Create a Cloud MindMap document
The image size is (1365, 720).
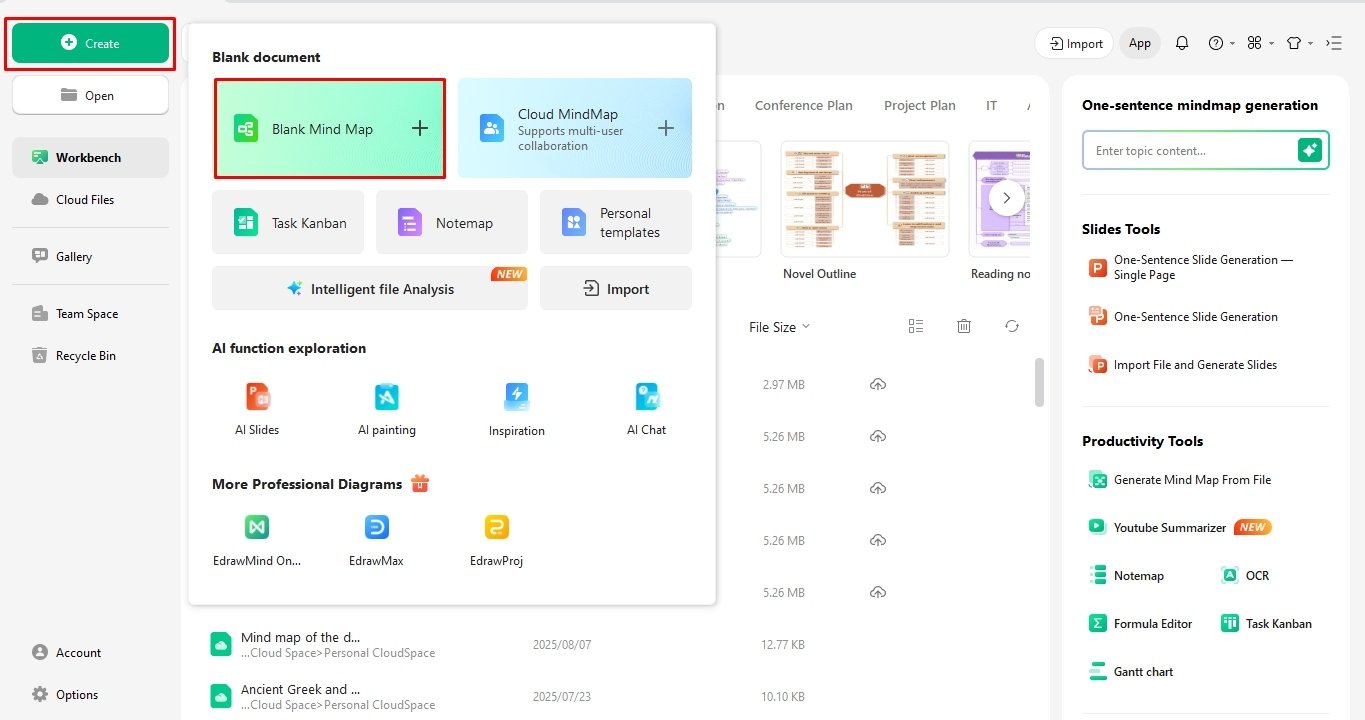click(575, 128)
